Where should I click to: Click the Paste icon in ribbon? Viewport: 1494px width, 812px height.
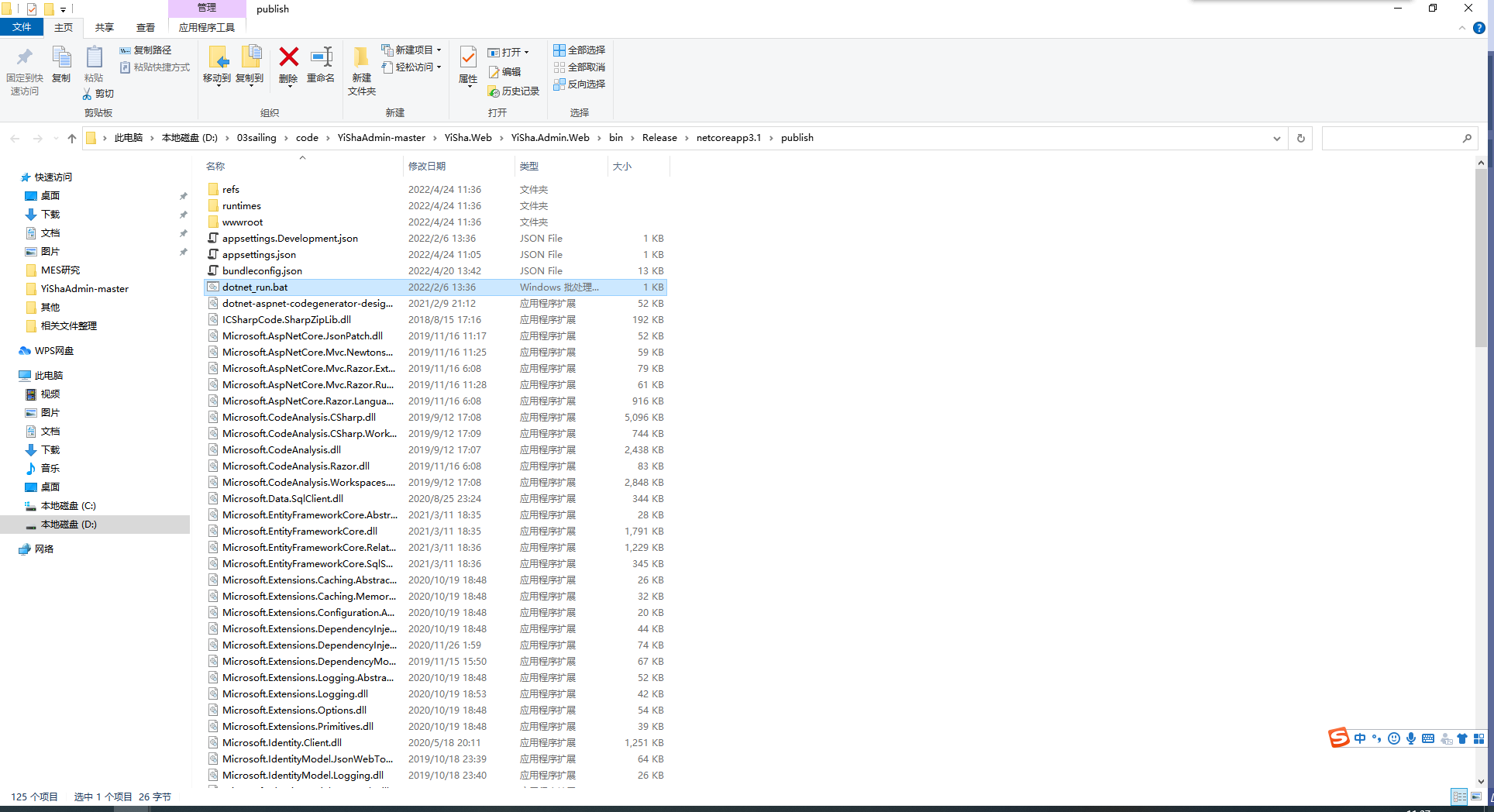(94, 57)
